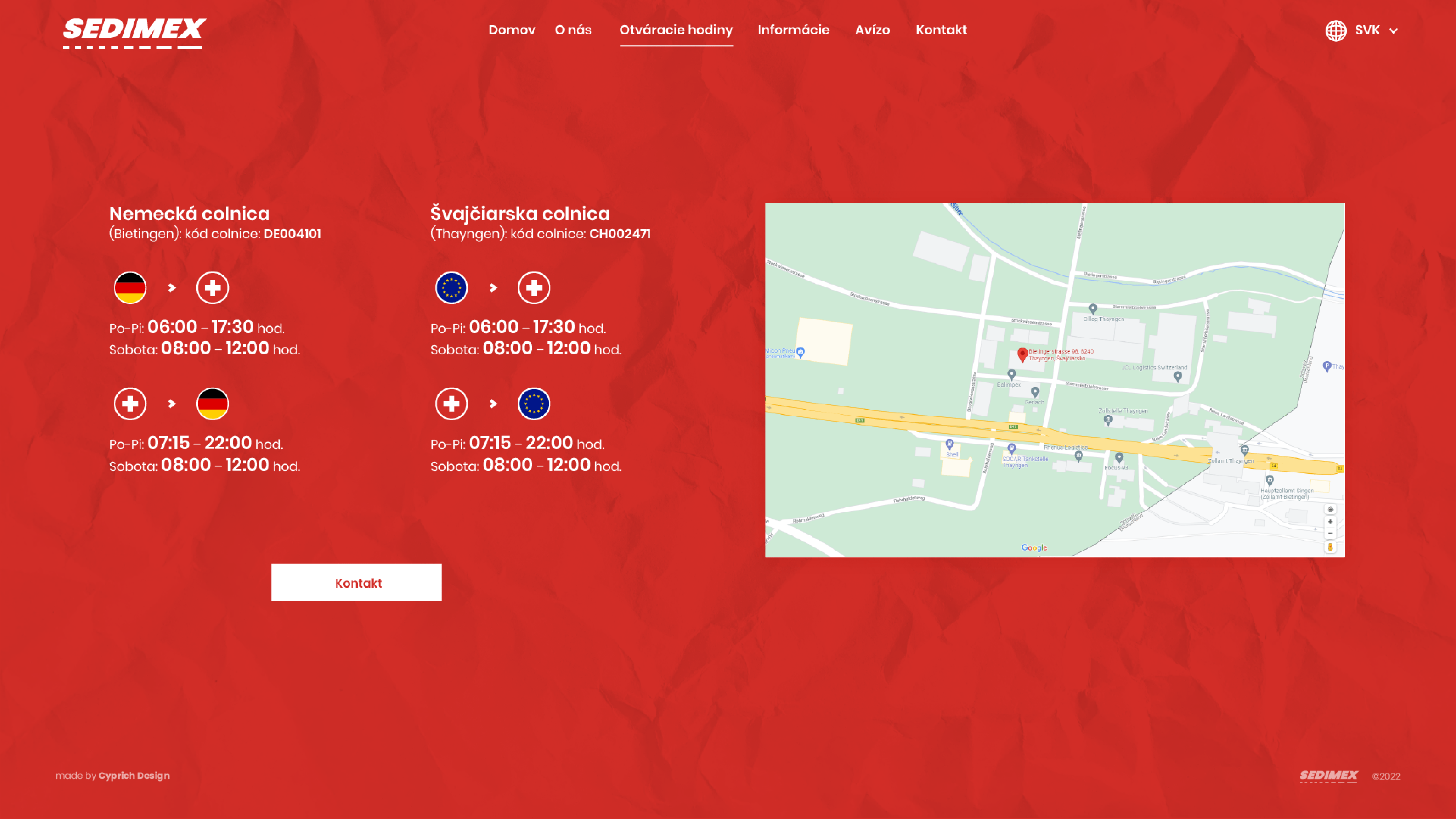Viewport: 1456px width, 819px height.
Task: Open the Domov menu item
Action: (x=512, y=30)
